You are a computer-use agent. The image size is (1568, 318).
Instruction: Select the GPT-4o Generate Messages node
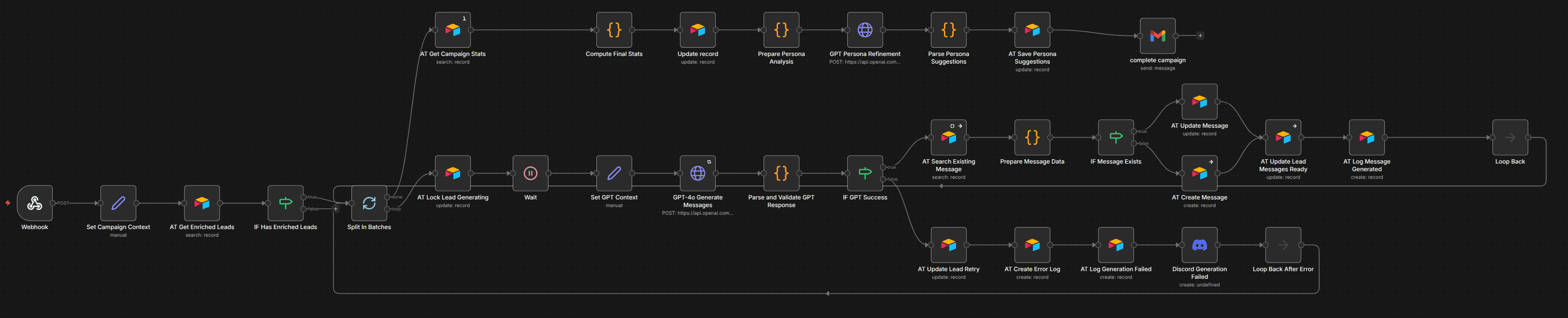point(698,173)
